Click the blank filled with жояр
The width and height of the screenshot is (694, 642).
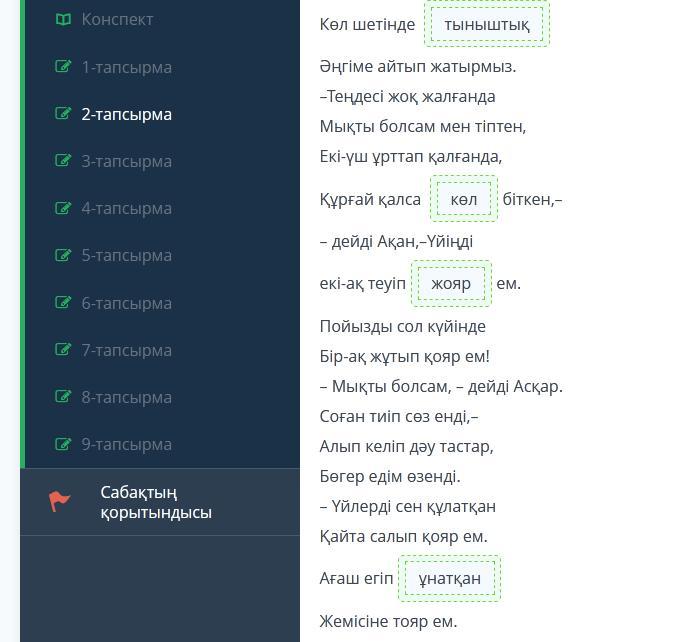coord(451,283)
